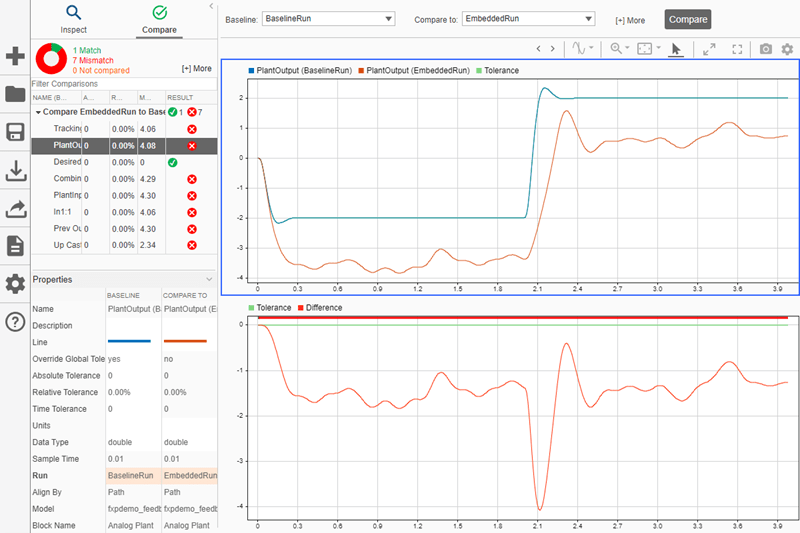This screenshot has height=533, width=800.
Task: Switch to the Compare tab
Action: pyautogui.click(x=159, y=20)
